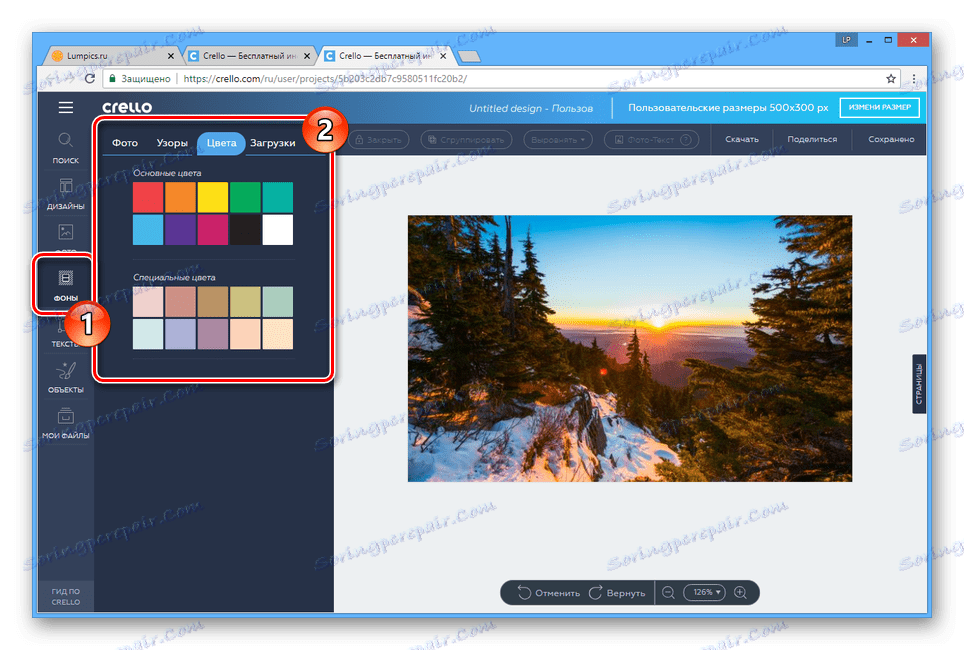Open the Объекты sidebar section

pos(66,378)
